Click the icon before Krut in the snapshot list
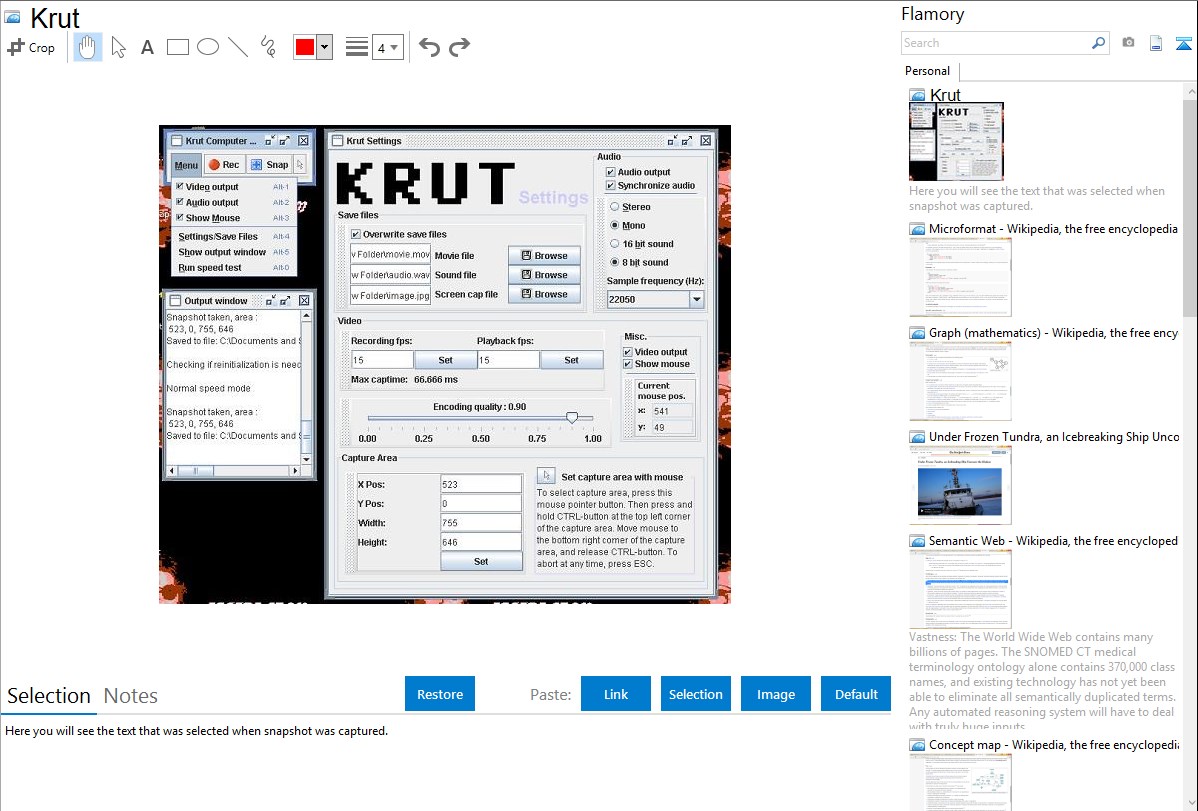Viewport: 1198px width, 811px height. [917, 95]
